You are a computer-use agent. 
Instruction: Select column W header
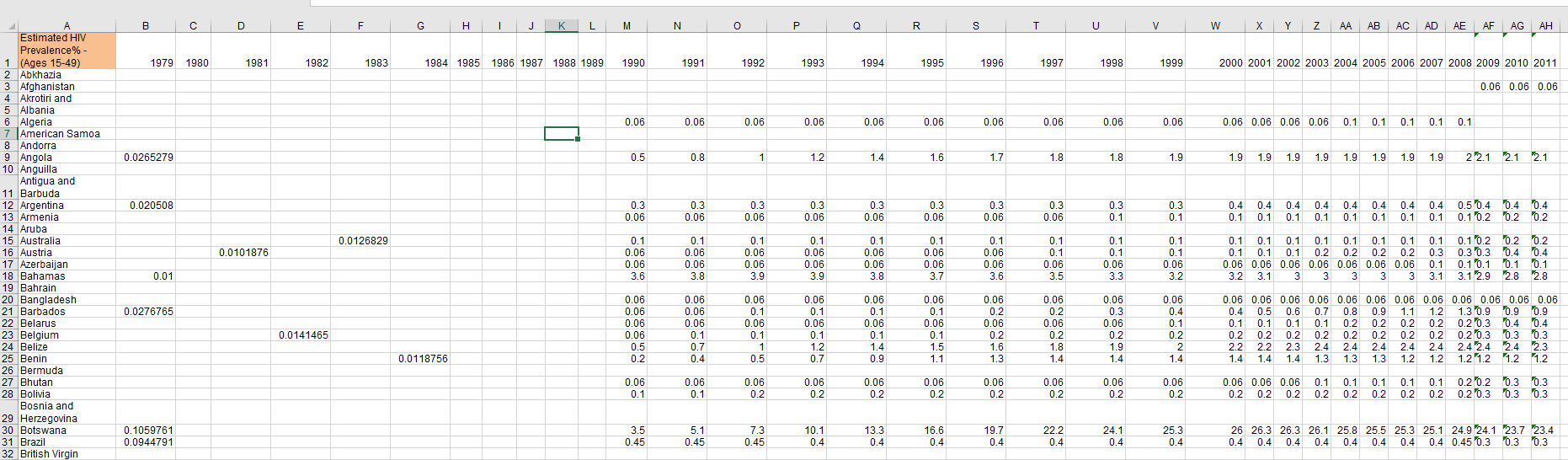1215,26
